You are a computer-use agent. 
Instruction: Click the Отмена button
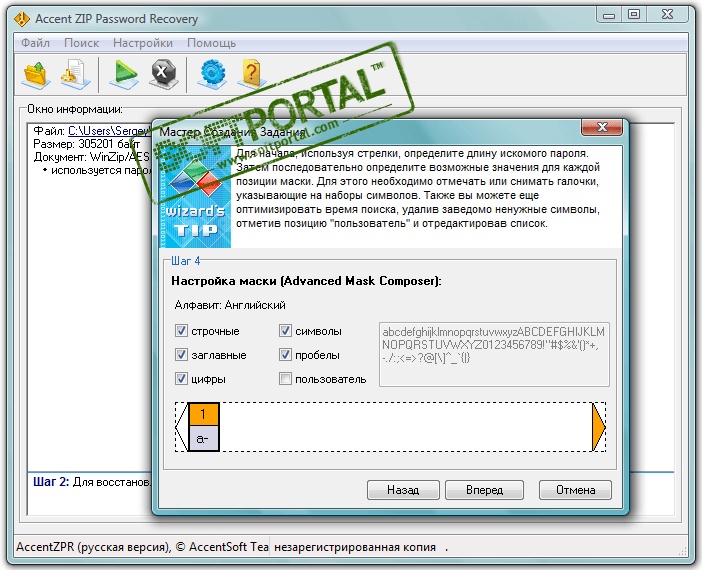(575, 490)
